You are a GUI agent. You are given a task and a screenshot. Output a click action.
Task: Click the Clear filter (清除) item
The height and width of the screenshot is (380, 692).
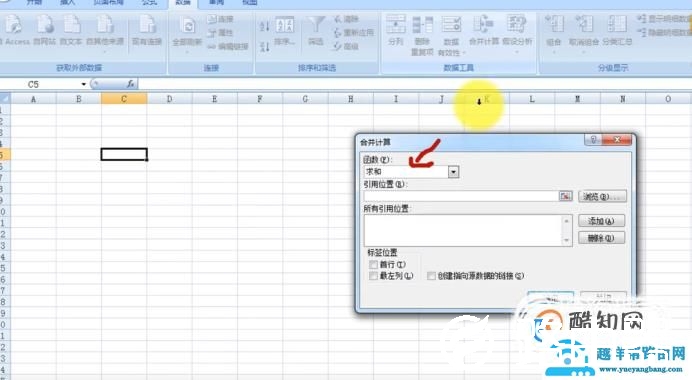pos(346,19)
